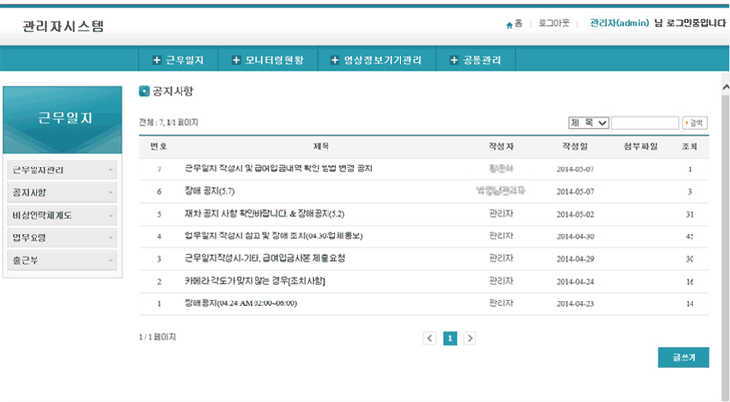Click the 제목 column header
This screenshot has height=402, width=730.
321,146
